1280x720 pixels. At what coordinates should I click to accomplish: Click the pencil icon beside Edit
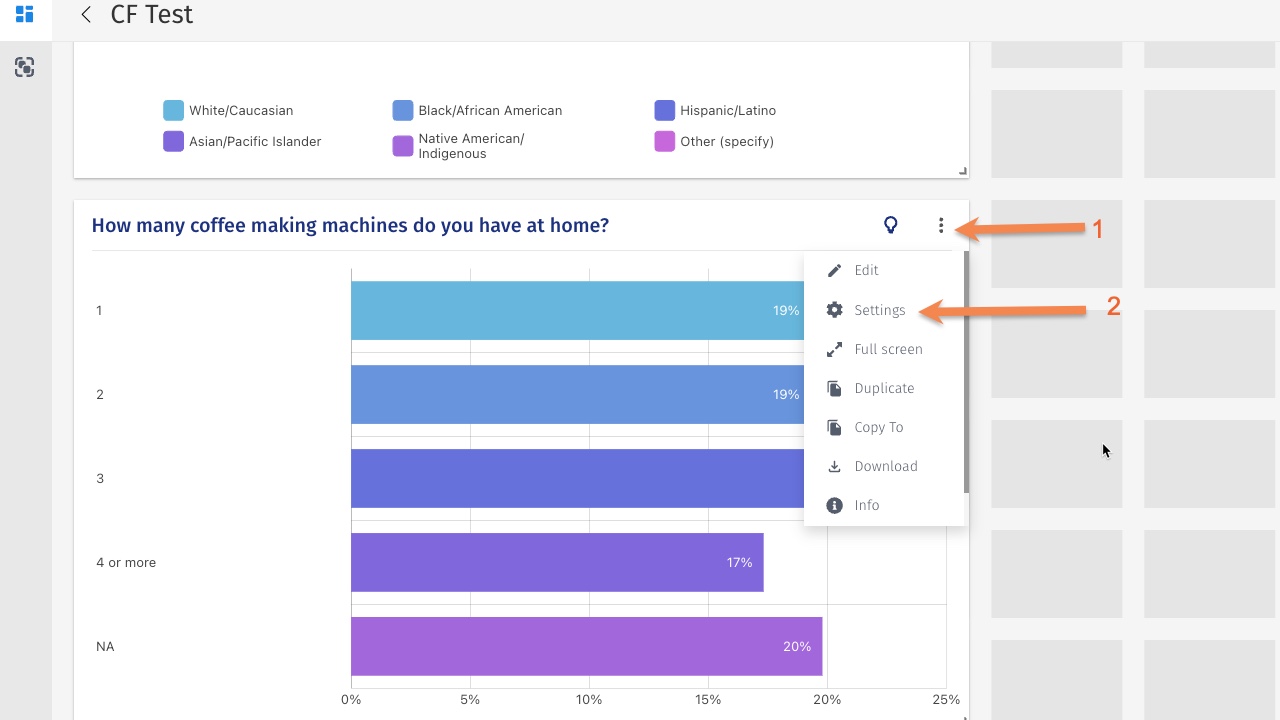[834, 270]
